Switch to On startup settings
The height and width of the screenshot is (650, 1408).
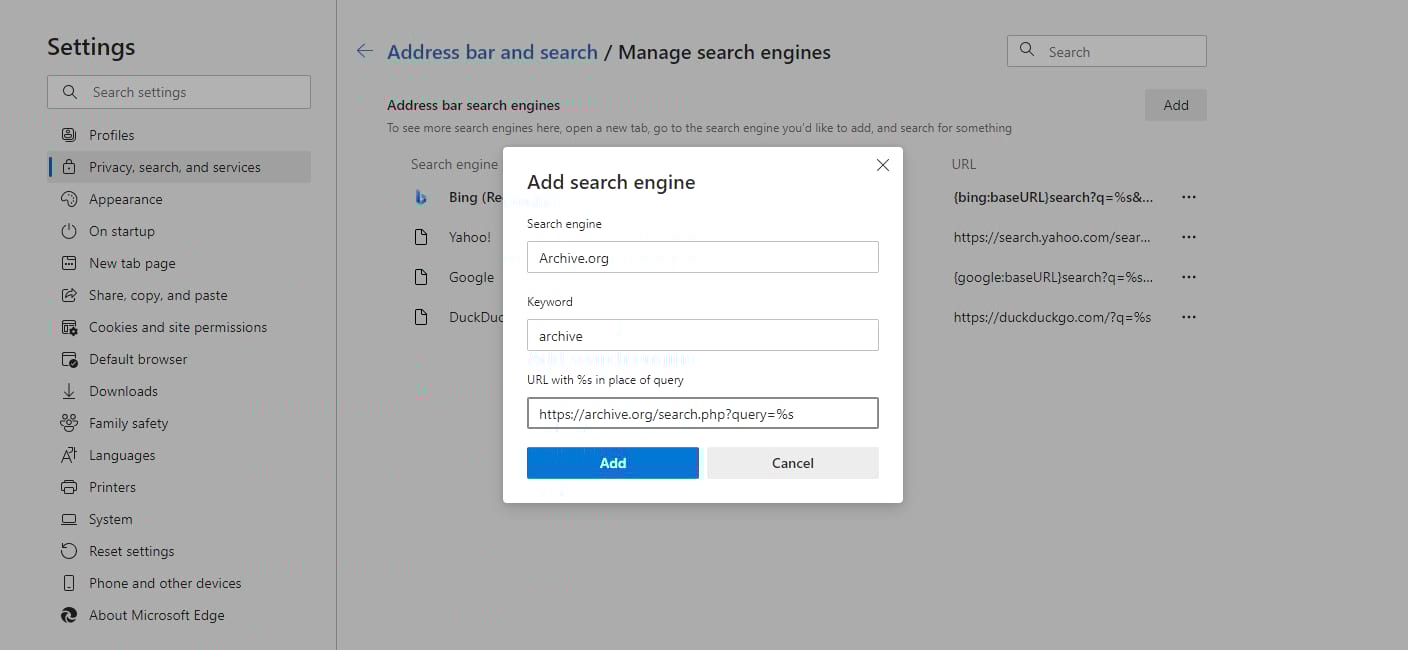pyautogui.click(x=120, y=231)
